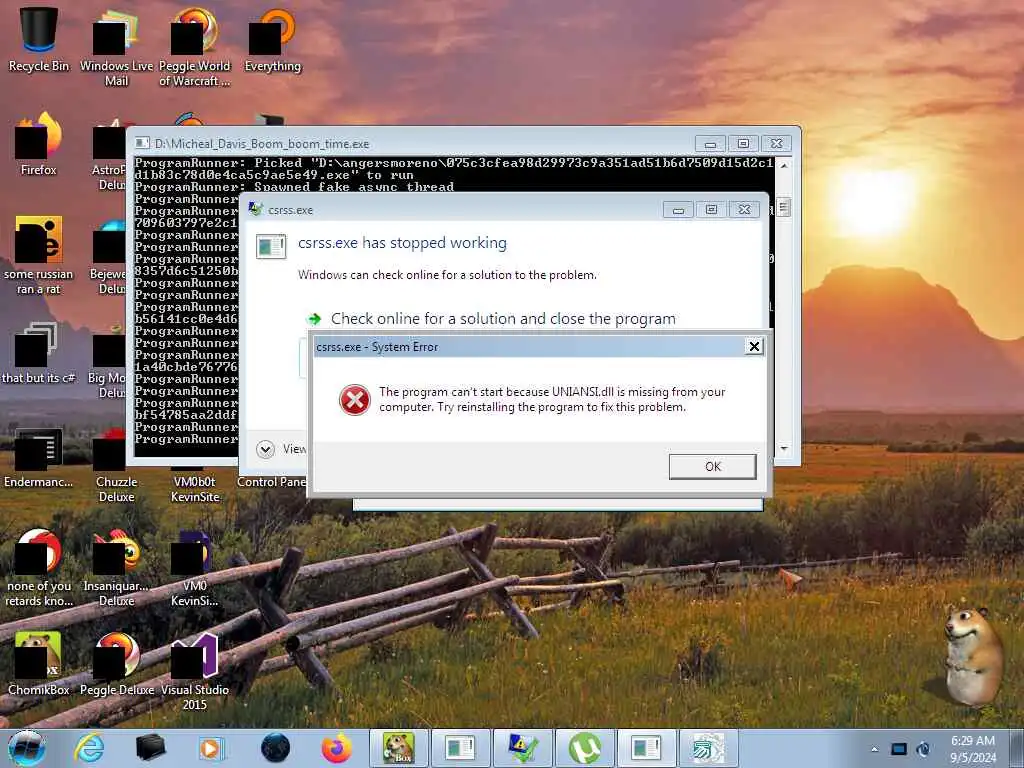
Task: Close the csrss.exe System Error dialog
Action: pyautogui.click(x=754, y=346)
